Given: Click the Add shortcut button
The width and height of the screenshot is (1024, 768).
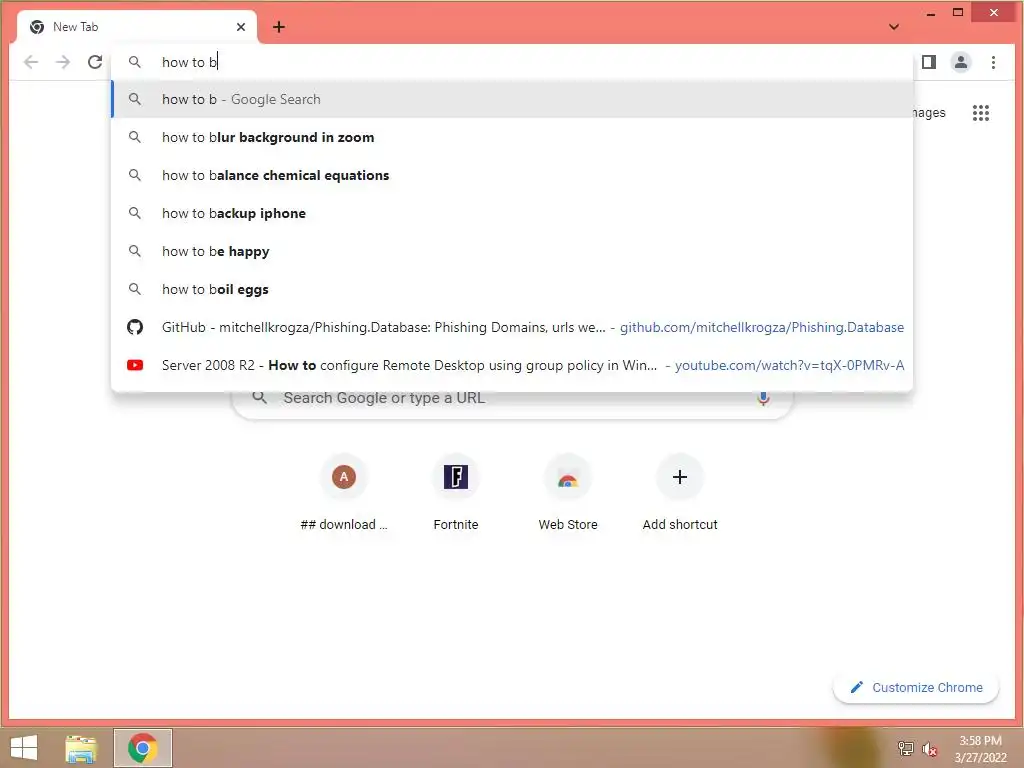Looking at the screenshot, I should (x=680, y=494).
